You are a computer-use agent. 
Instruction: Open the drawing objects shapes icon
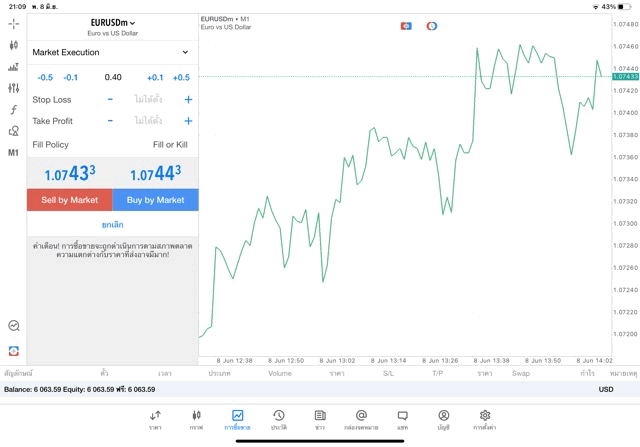(x=13, y=131)
